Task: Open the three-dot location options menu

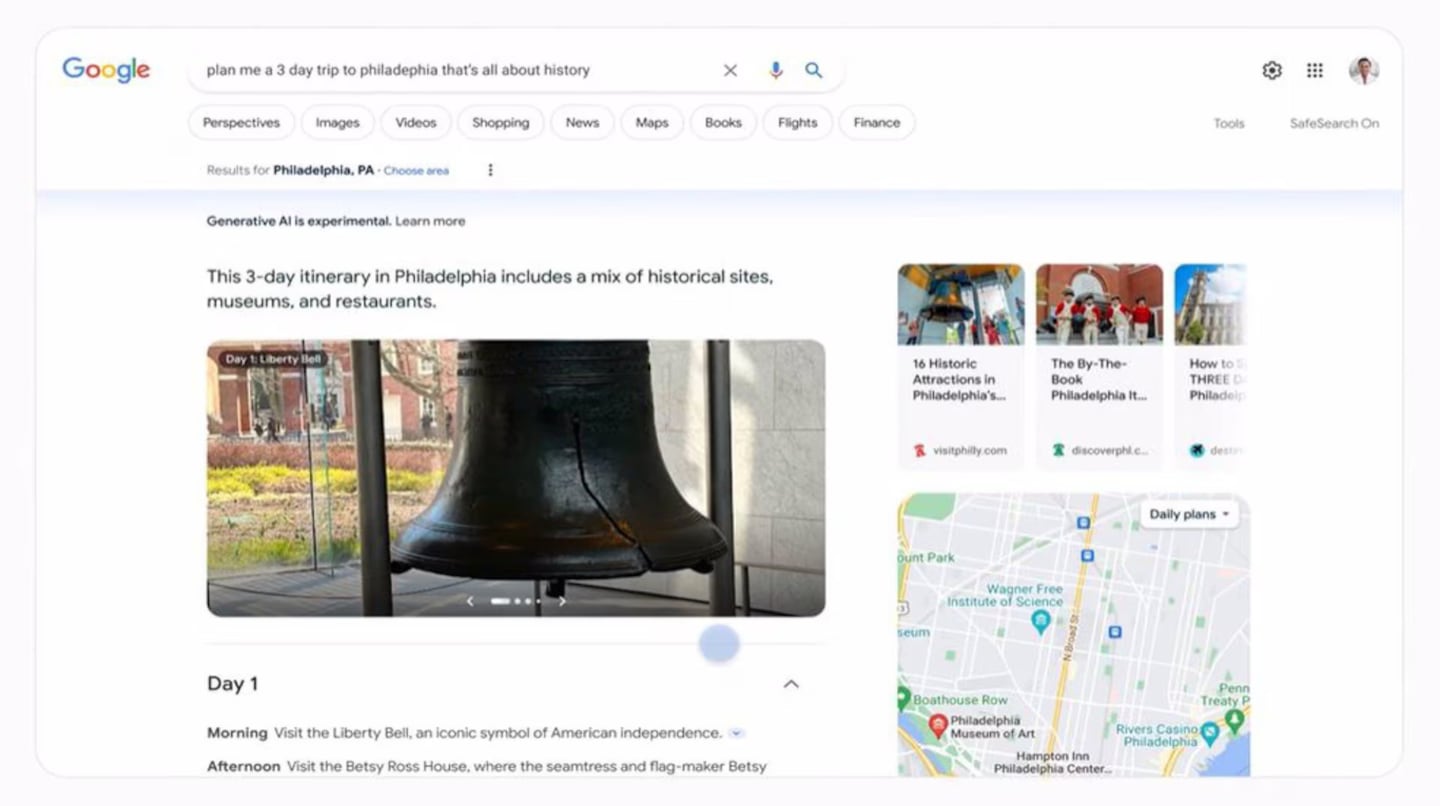Action: click(490, 170)
